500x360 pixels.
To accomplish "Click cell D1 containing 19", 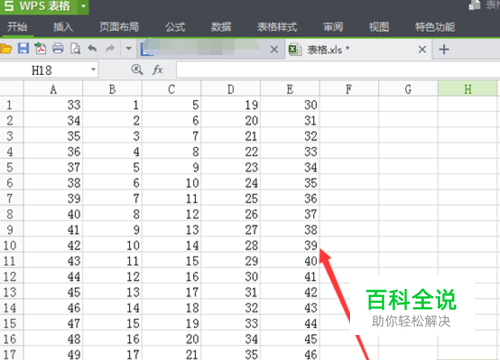I will pos(231,105).
